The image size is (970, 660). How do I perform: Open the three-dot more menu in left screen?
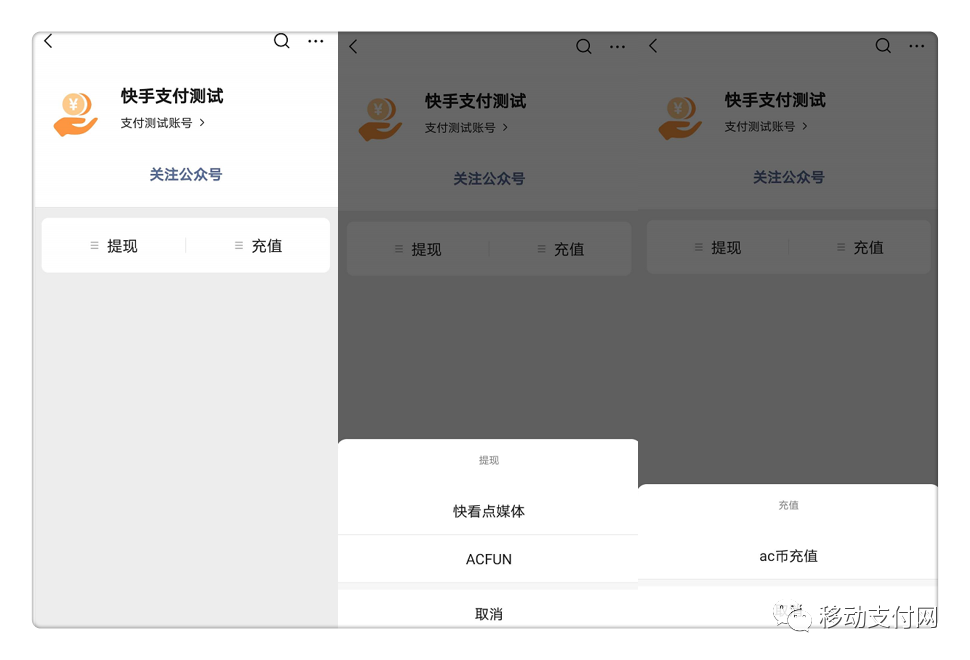[x=316, y=41]
